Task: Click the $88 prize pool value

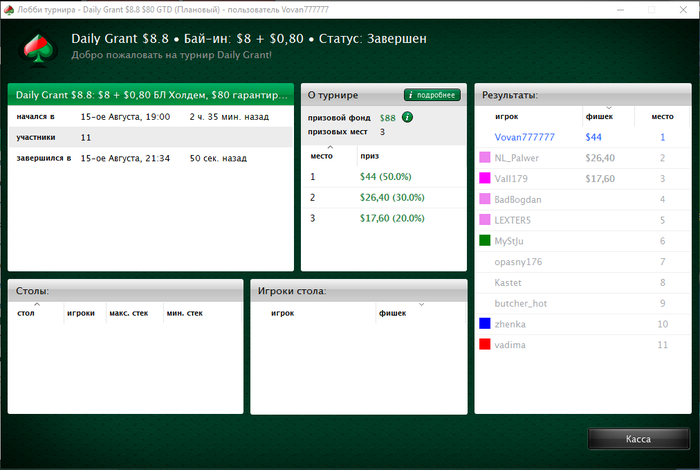Action: 388,118
